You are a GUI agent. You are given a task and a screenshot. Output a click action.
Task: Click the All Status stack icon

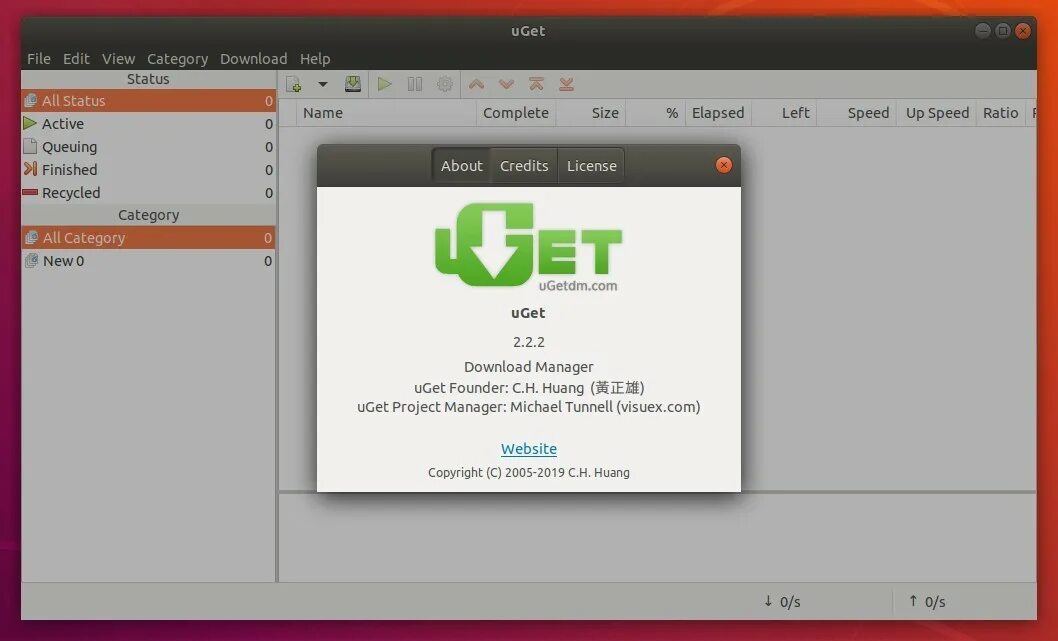tap(30, 101)
